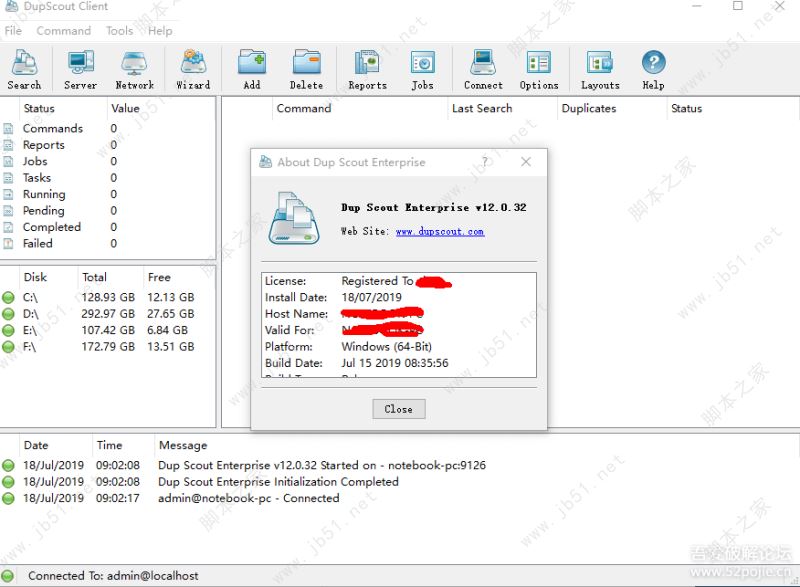Image resolution: width=800 pixels, height=587 pixels.
Task: Click the Running status row icon
Action: tap(8, 194)
